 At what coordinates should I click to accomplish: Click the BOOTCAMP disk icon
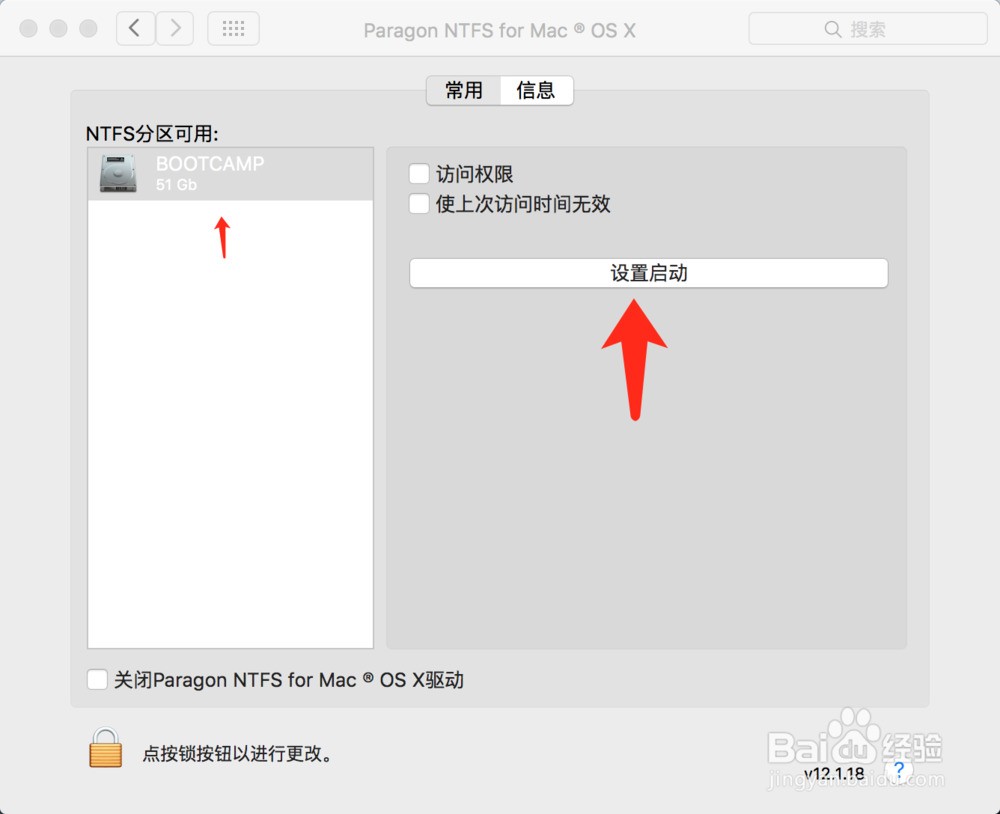click(x=116, y=173)
